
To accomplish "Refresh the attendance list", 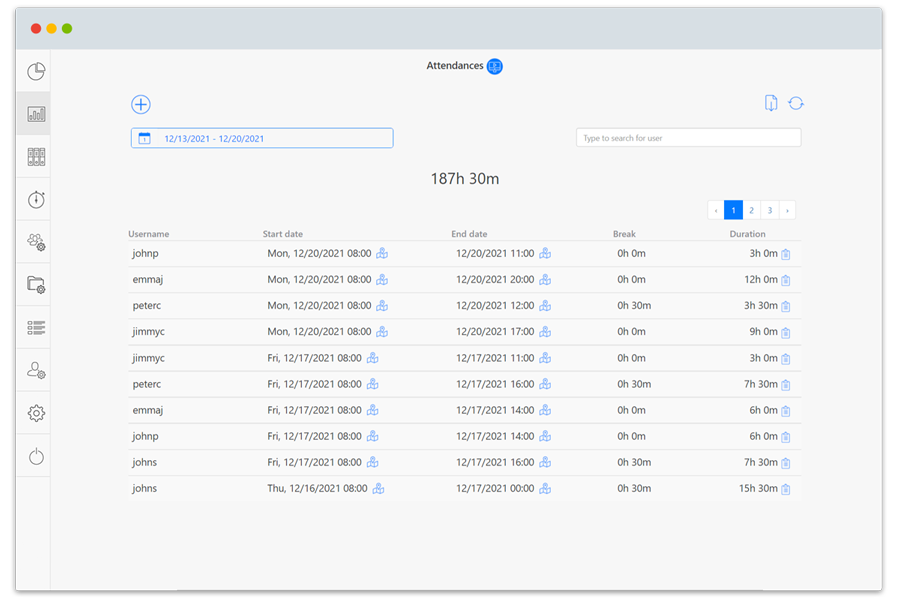I will 796,103.
